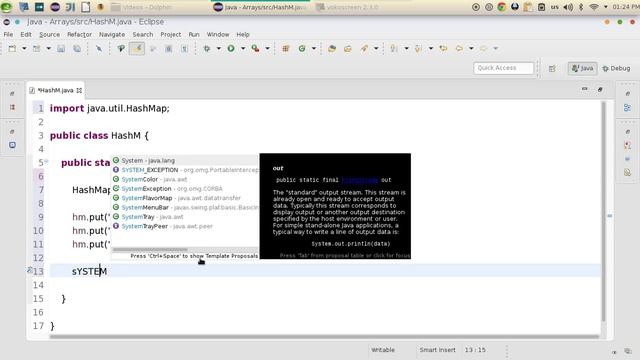This screenshot has width=640, height=360.
Task: Select the SystemTrayPeer proposal
Action: pos(185,226)
